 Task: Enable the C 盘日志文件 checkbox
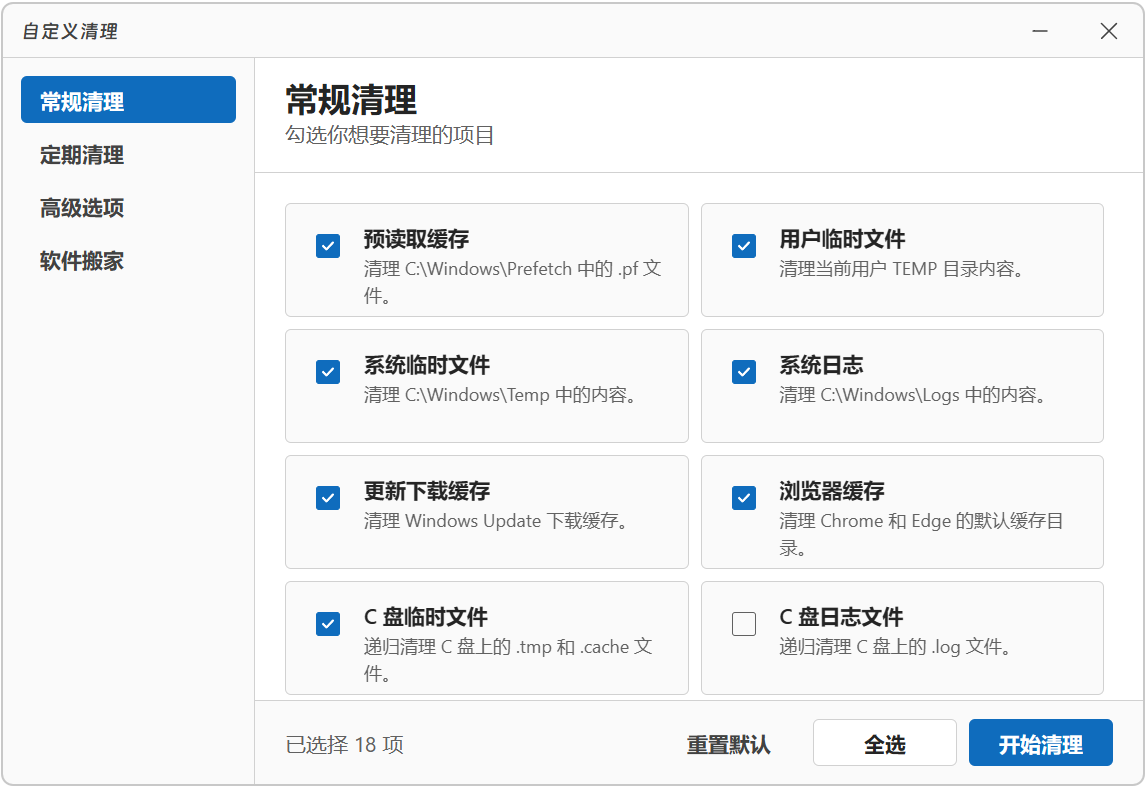(743, 624)
